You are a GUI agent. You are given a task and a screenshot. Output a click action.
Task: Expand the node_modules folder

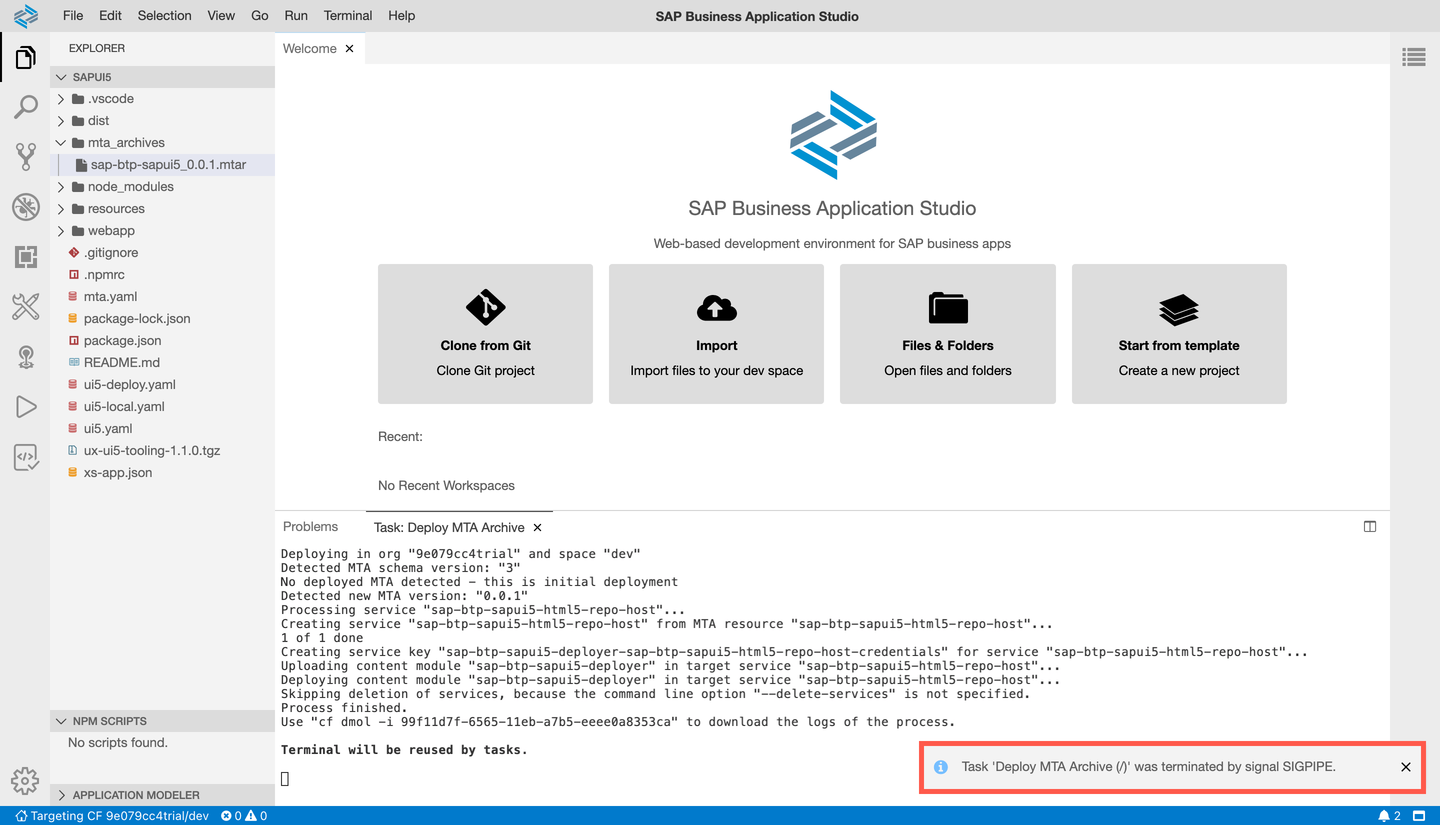click(x=162, y=187)
